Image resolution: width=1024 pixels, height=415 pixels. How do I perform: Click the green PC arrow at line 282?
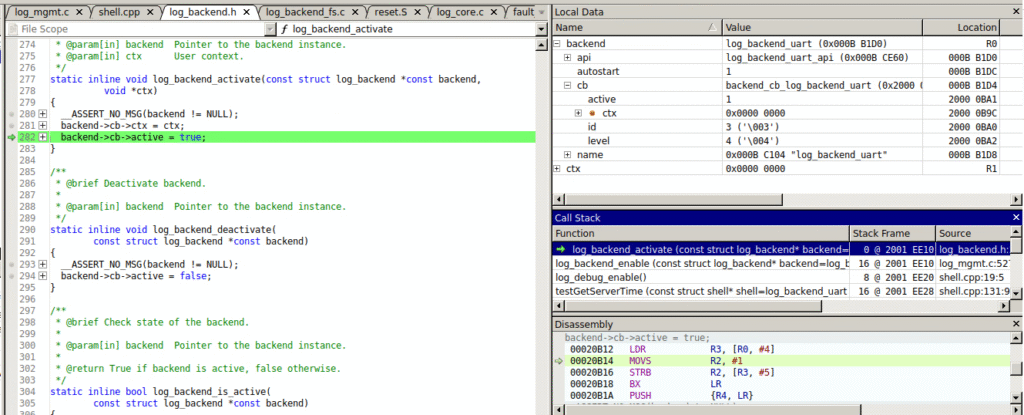click(10, 137)
